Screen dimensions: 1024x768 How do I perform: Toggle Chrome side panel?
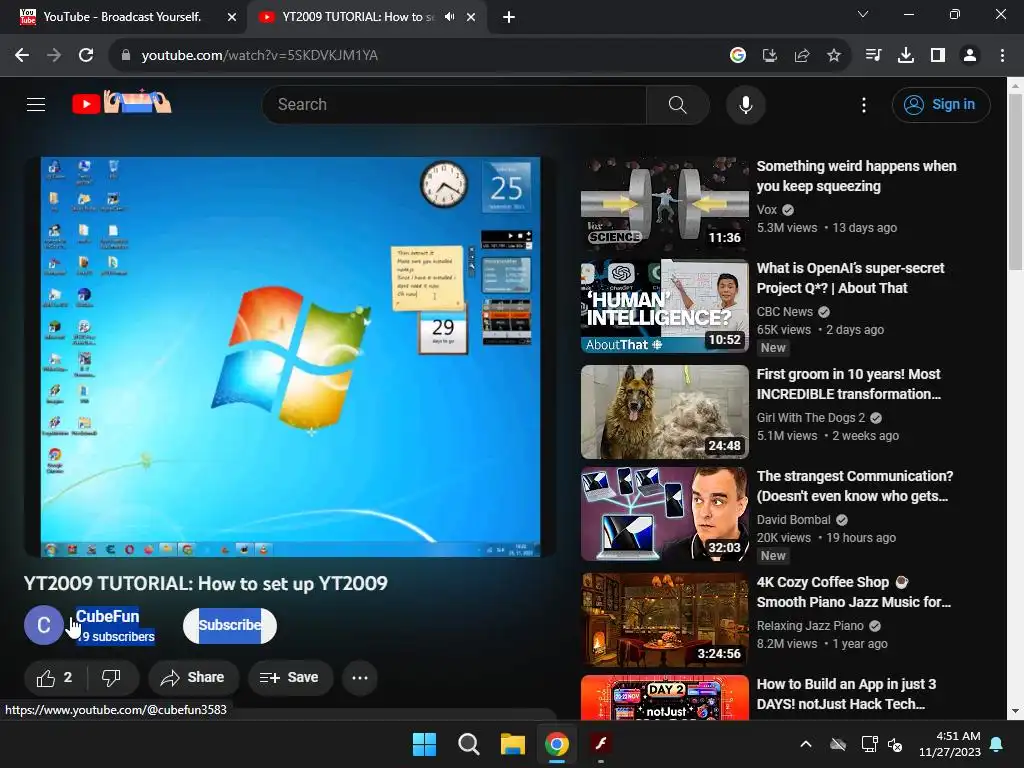[938, 56]
